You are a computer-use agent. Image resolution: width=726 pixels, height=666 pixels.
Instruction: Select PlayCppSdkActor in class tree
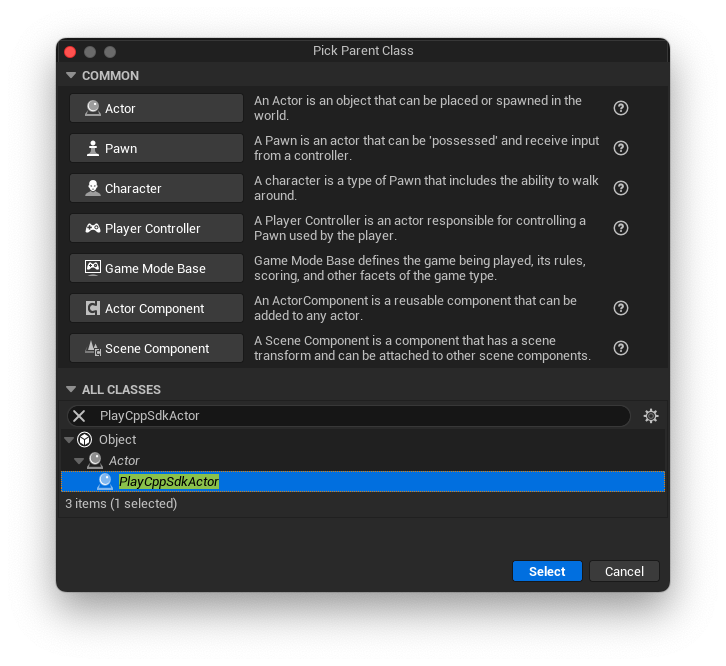[x=169, y=482]
